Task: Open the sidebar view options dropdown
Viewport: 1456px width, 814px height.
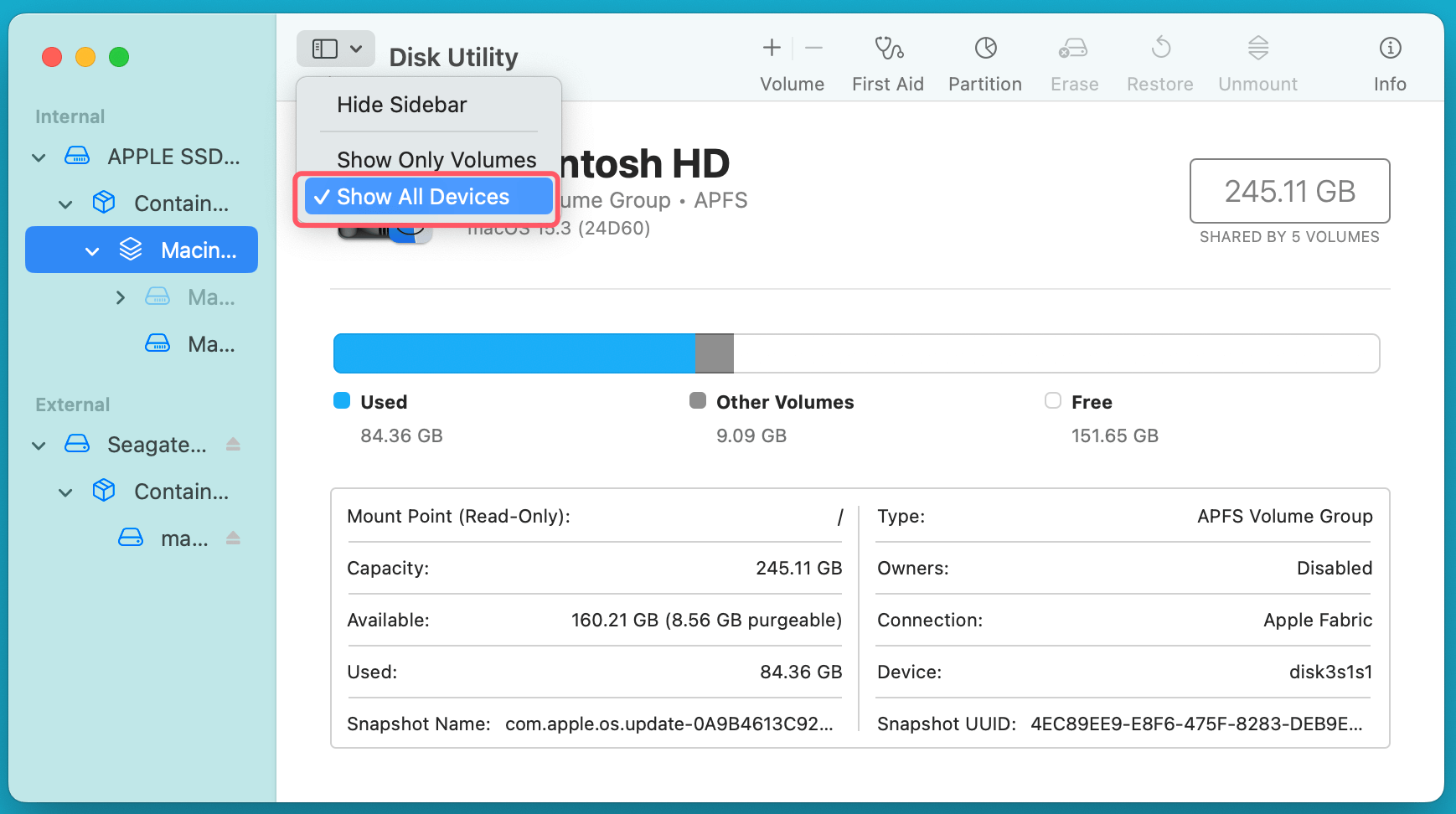Action: tap(335, 49)
